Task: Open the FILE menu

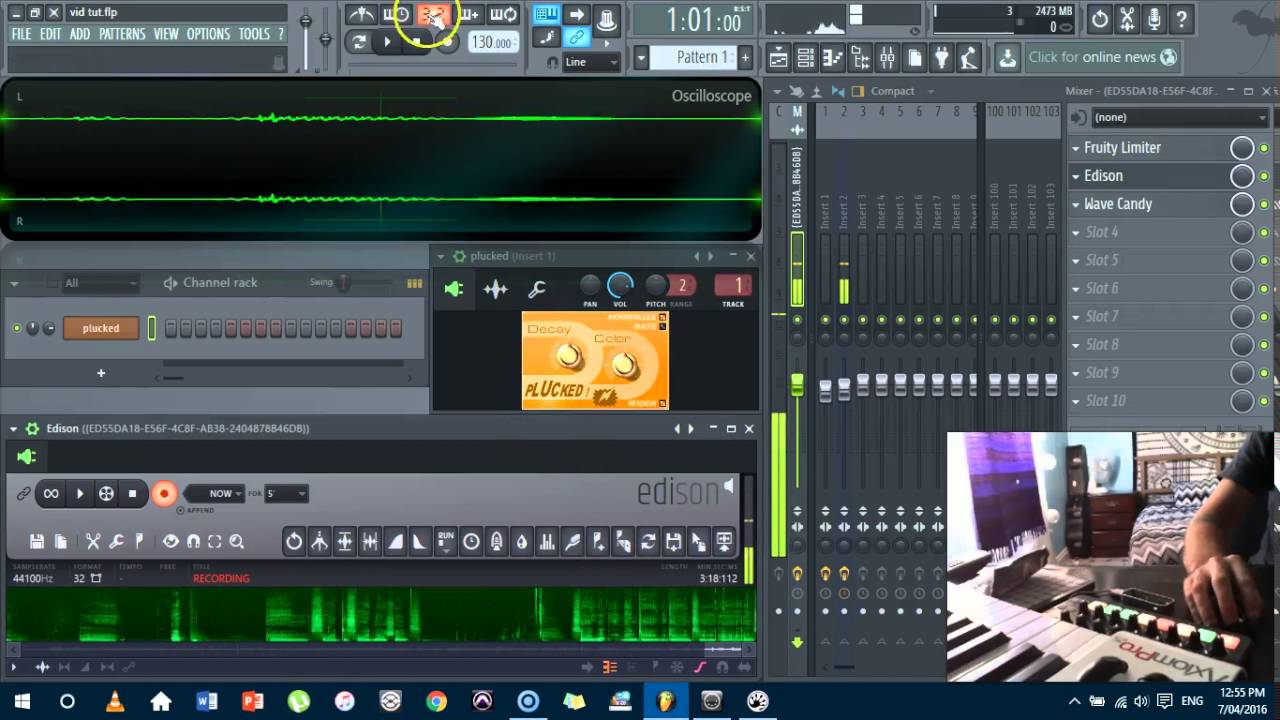Action: tap(21, 34)
